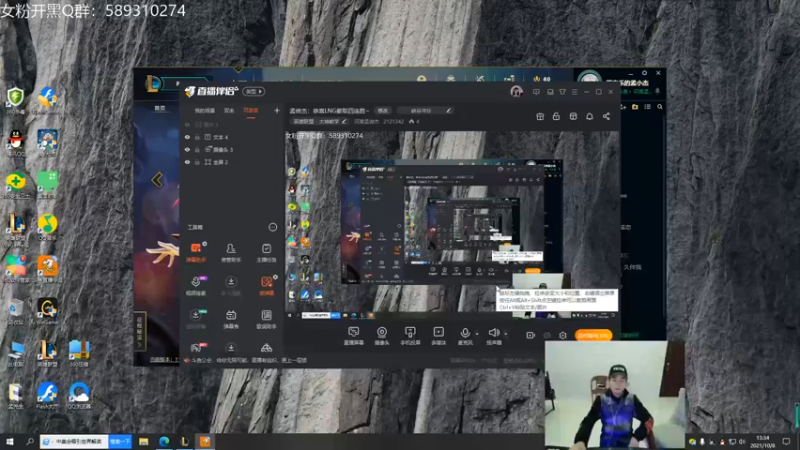This screenshot has width=800, height=450.
Task: Expand the speaker options arrow
Action: (x=506, y=334)
